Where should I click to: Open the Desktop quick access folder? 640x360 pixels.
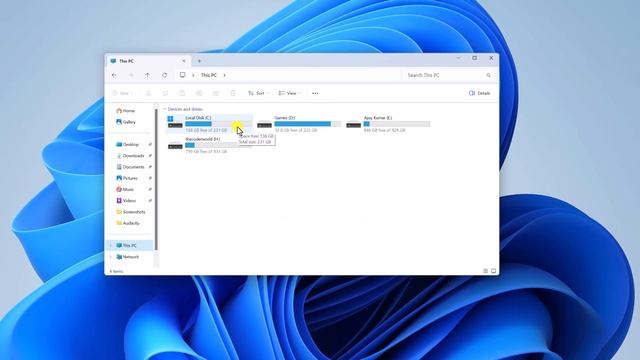[x=127, y=144]
